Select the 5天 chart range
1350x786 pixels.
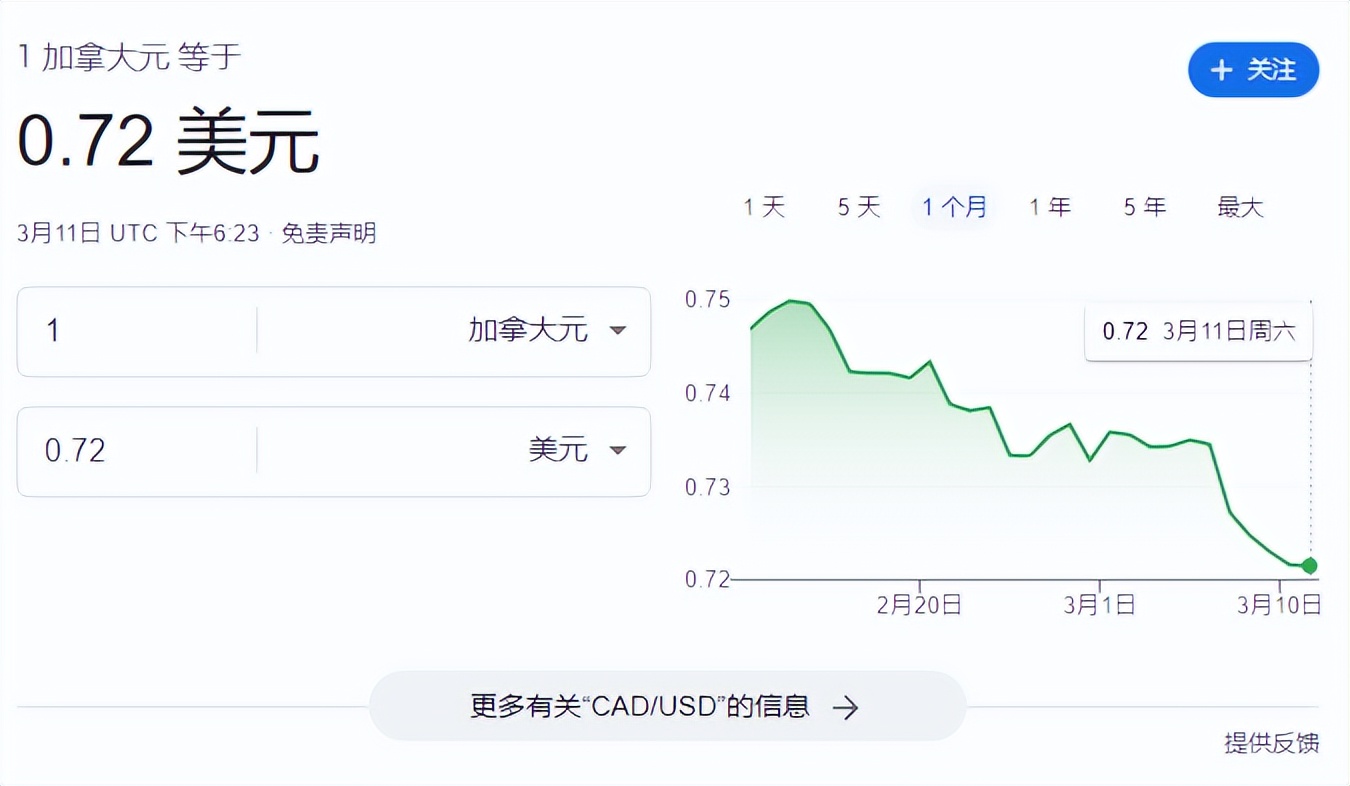(x=858, y=206)
